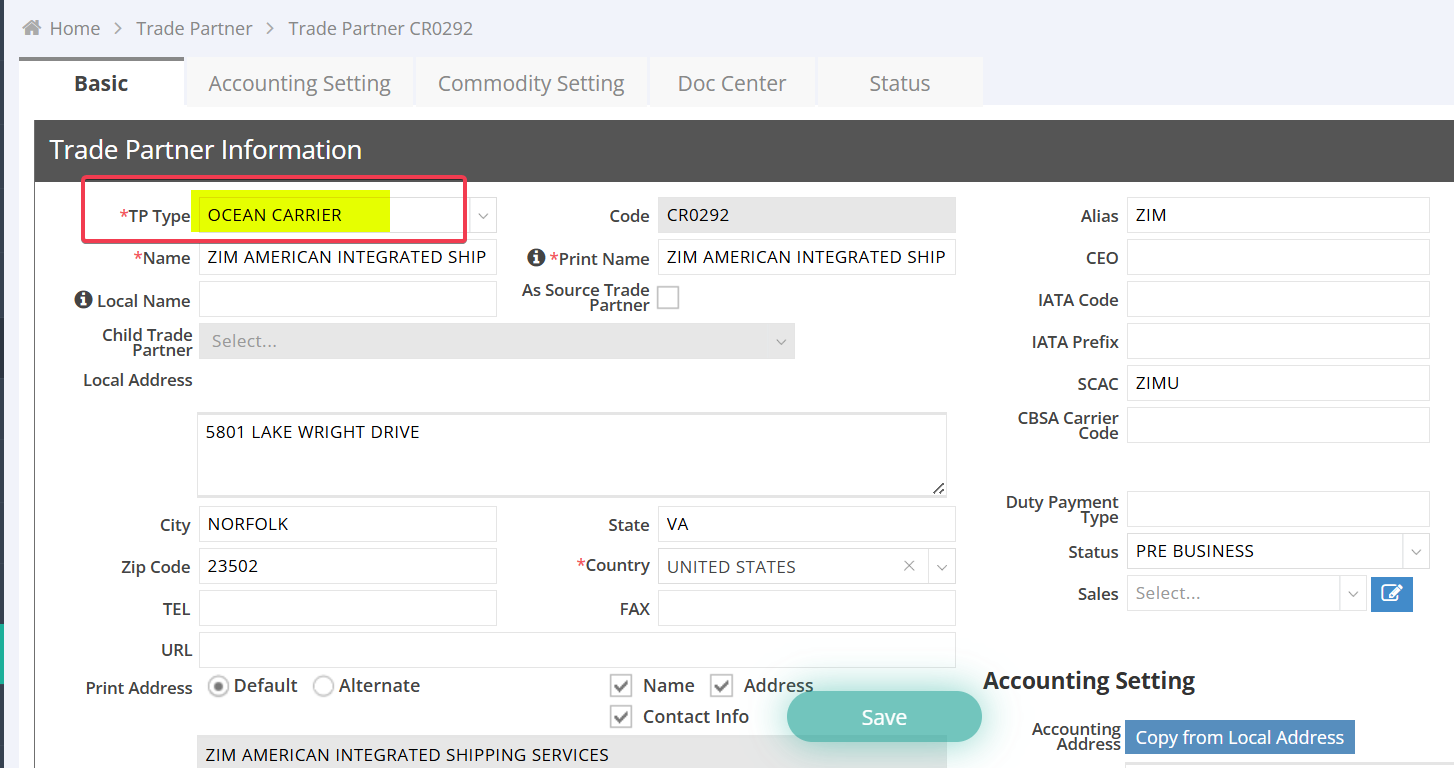Screen dimensions: 1454x768
Task: Choose the Default print address option
Action: point(218,686)
